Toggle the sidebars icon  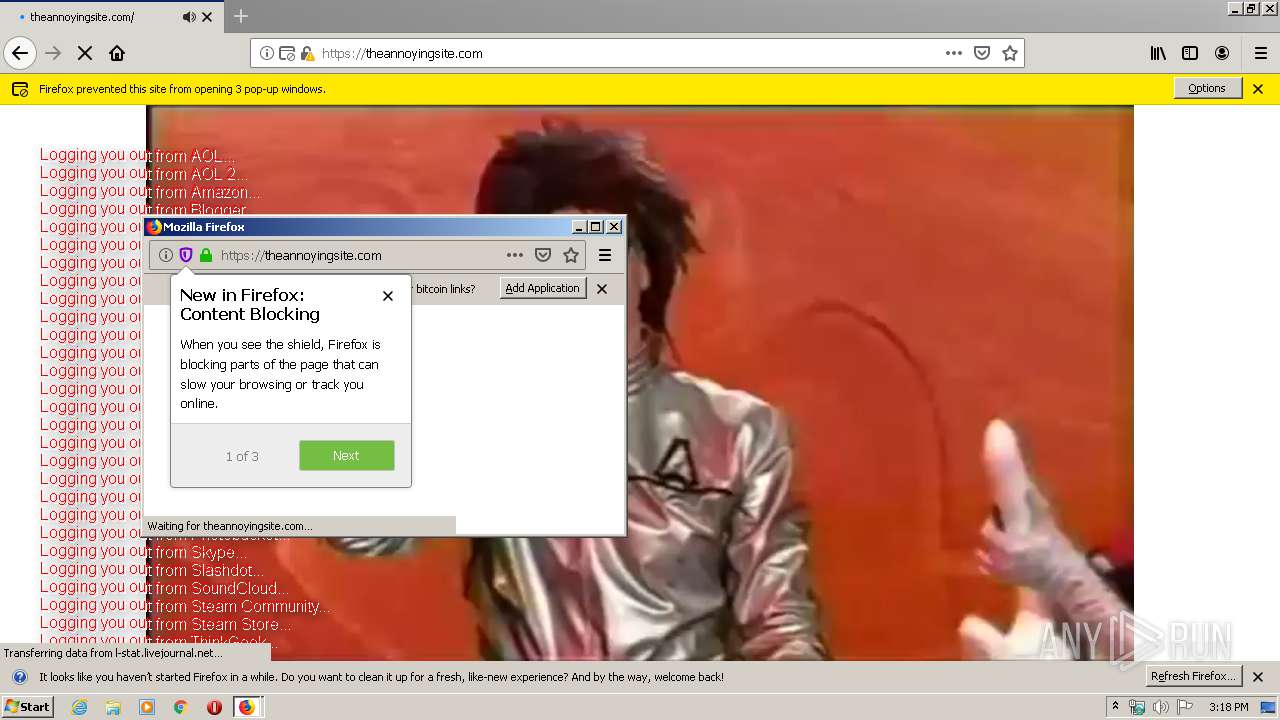(x=1190, y=53)
